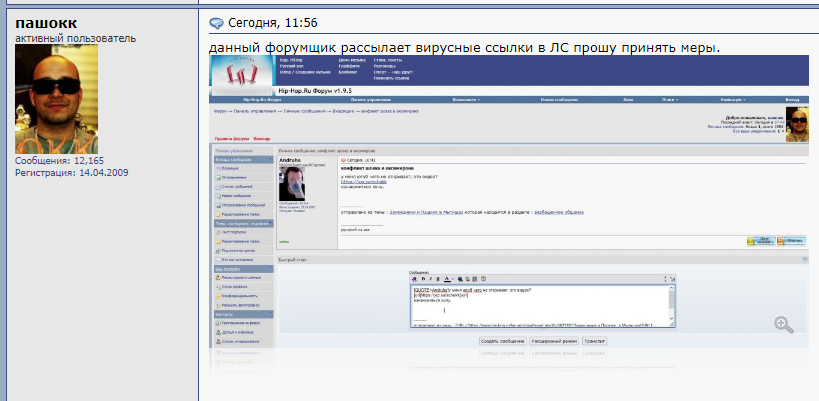
Task: Click the Транслит button in screenshot
Action: 594,341
